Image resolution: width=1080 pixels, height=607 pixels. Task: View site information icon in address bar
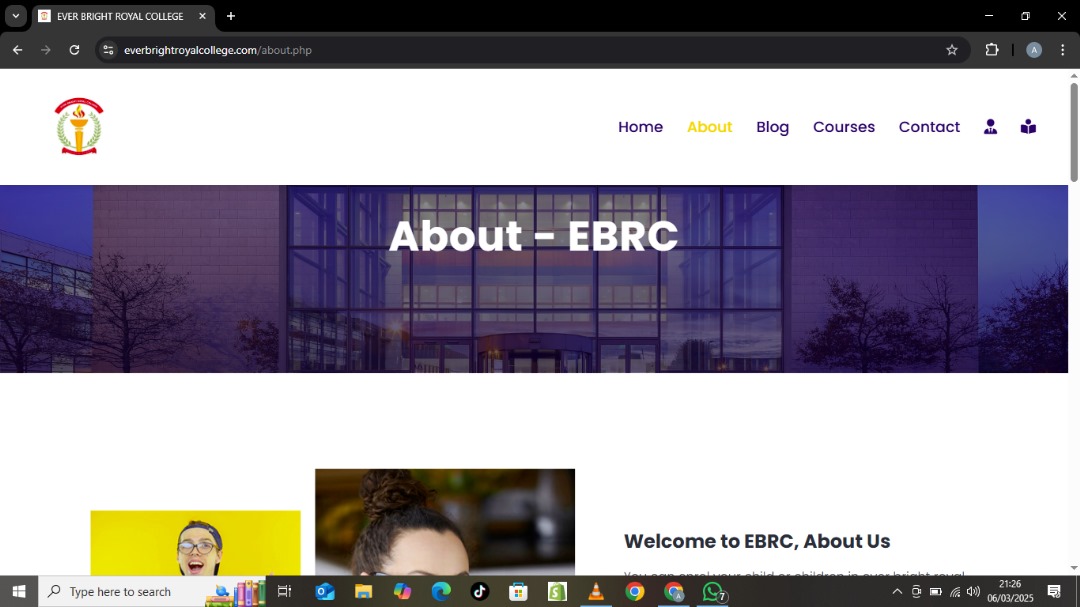point(108,50)
